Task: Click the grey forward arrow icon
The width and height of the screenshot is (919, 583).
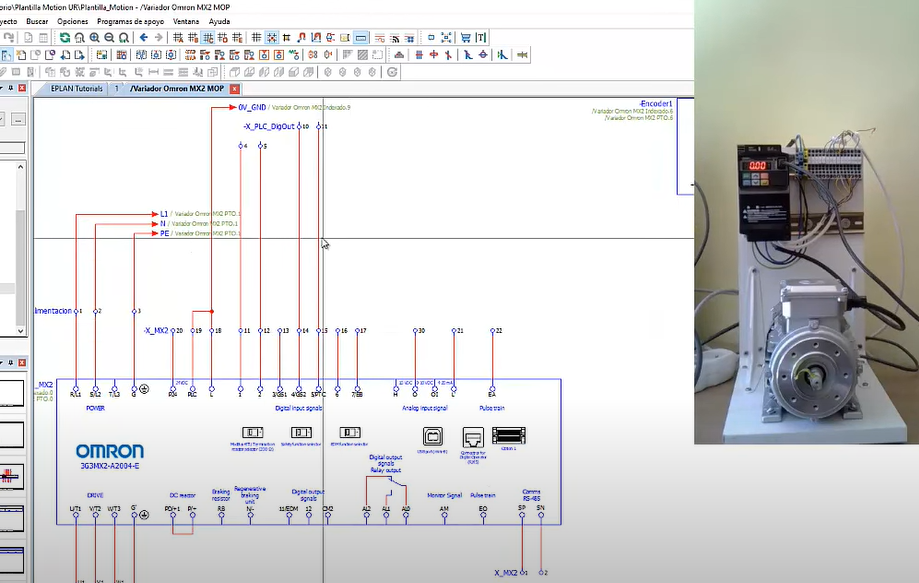Action: click(x=158, y=38)
